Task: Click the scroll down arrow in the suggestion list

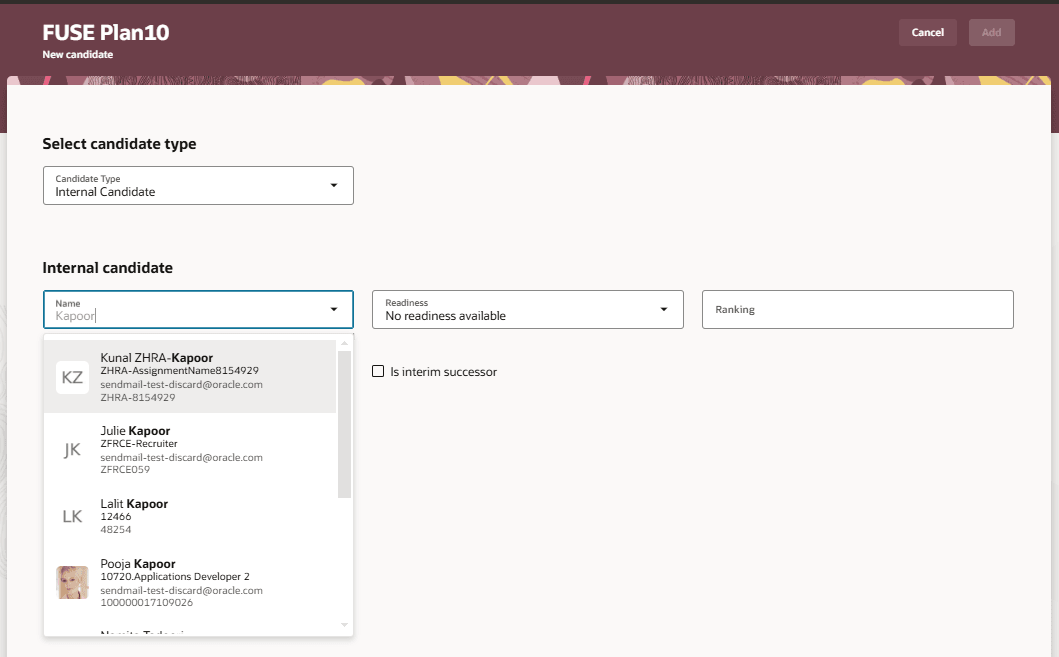Action: click(x=344, y=625)
